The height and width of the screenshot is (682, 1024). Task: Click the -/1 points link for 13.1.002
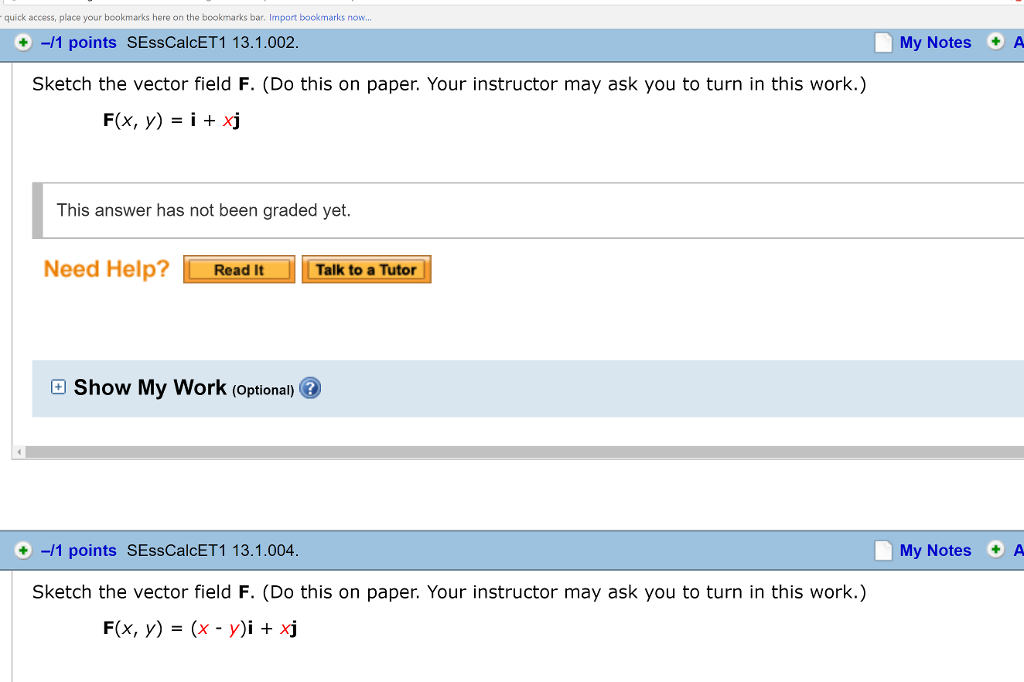click(79, 43)
